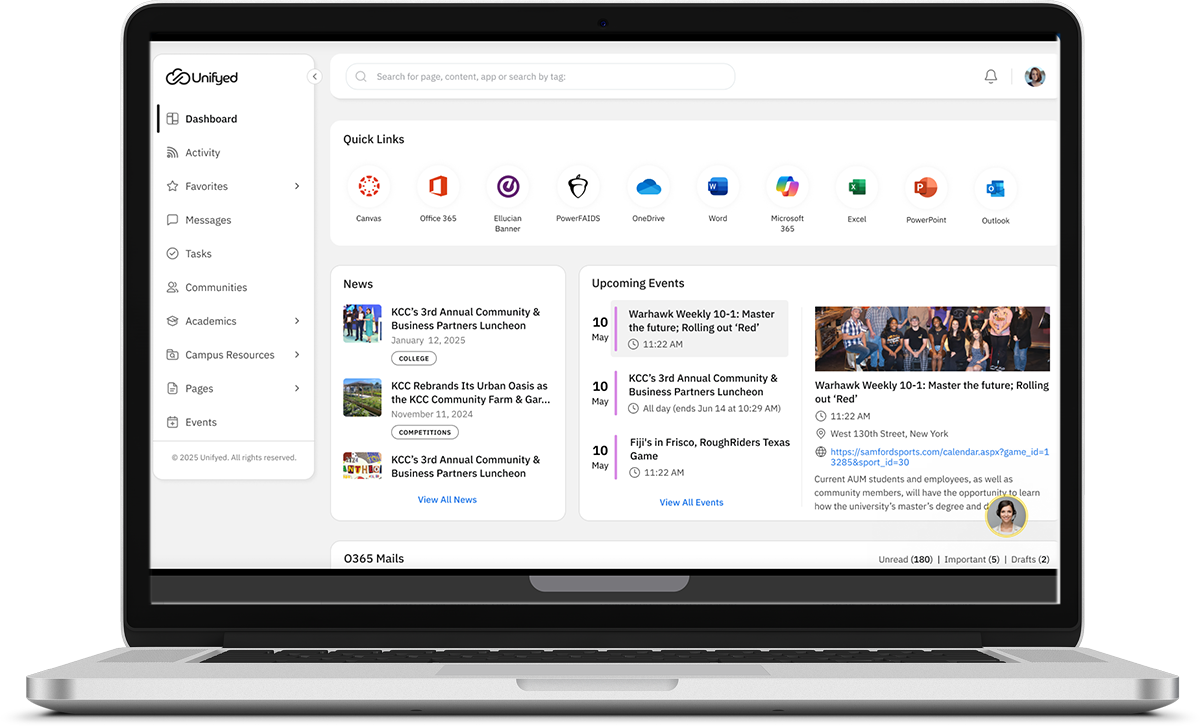
Task: Open the Outlook quick link icon
Action: coord(995,188)
